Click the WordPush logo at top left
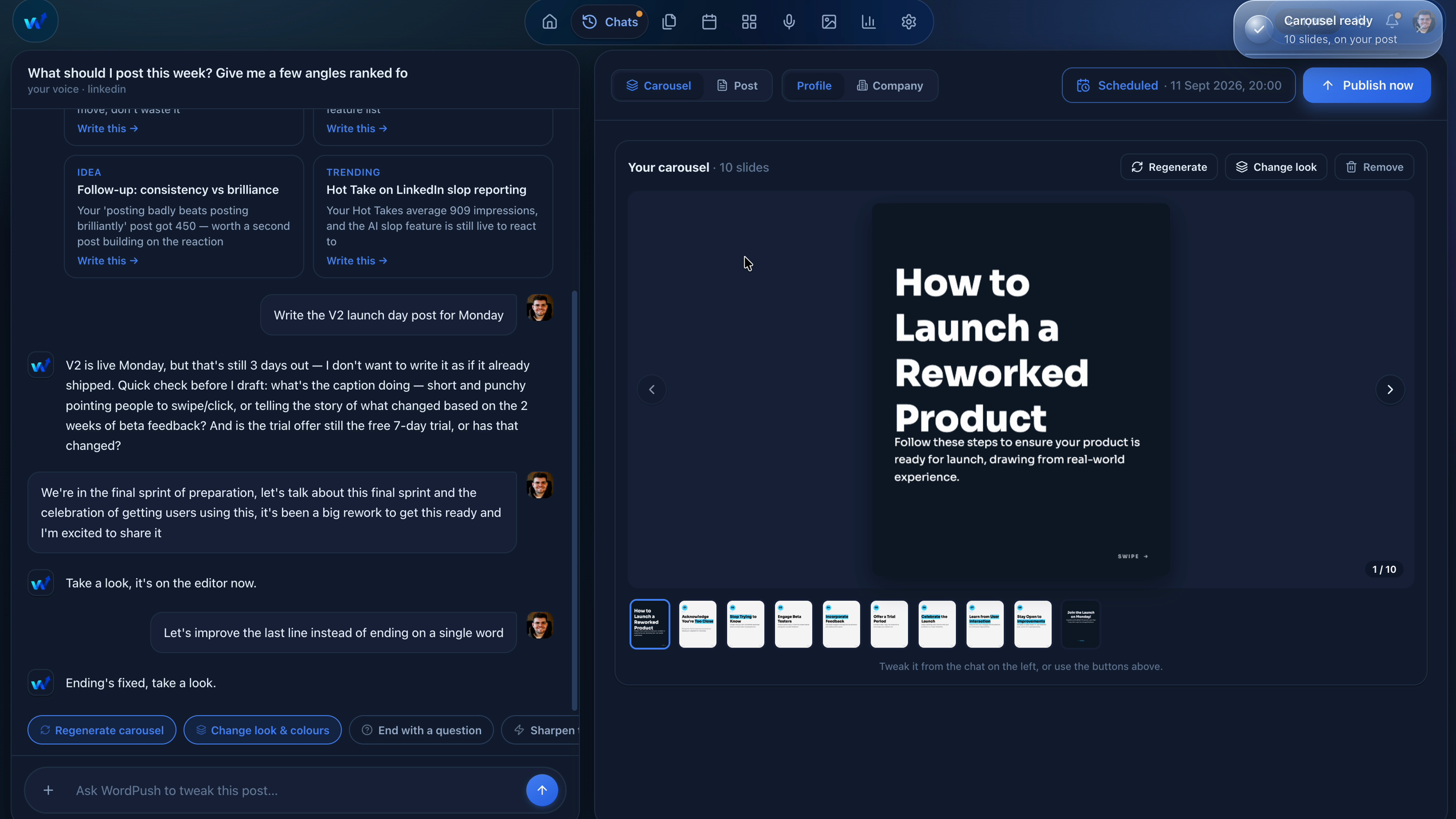 click(x=35, y=21)
